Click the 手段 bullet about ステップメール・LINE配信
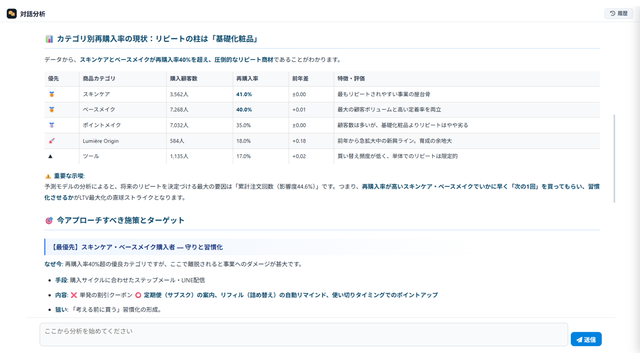Viewport: 640px width, 360px height. tap(130, 280)
